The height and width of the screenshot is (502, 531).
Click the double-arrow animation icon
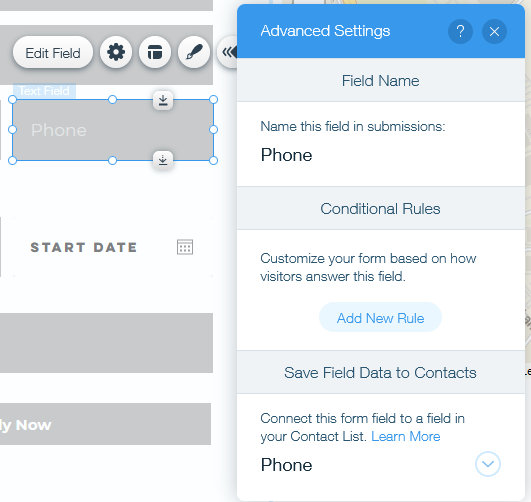[228, 53]
